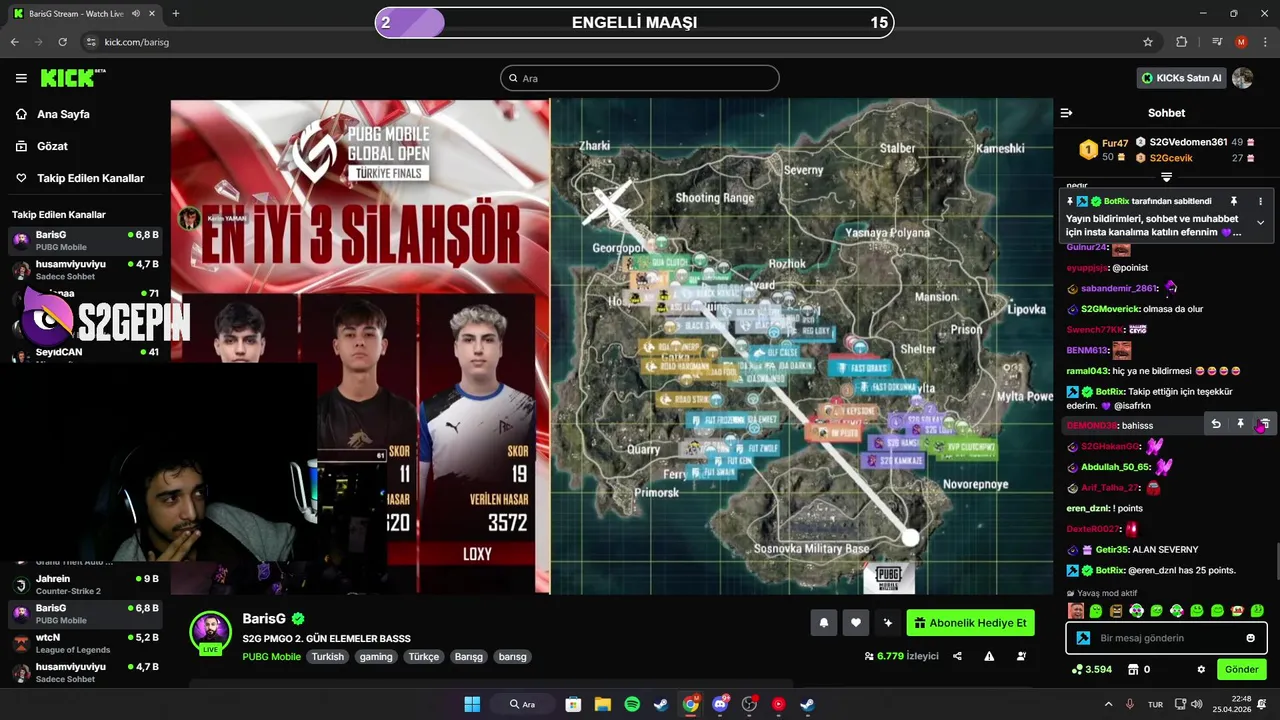Open the pinned message three-dot options
1280x720 pixels.
[x=1260, y=201]
